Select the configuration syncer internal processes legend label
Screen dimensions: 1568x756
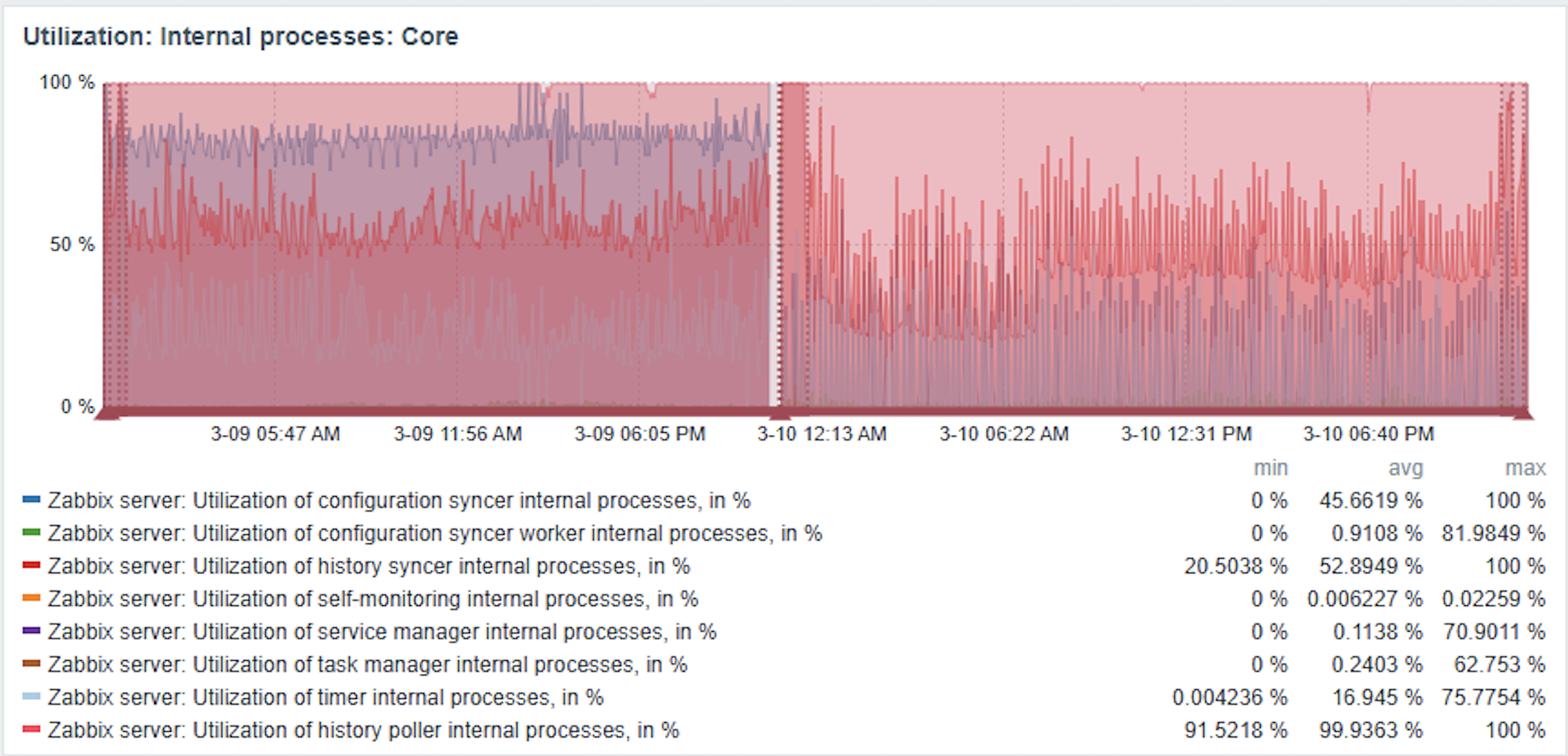pos(399,500)
